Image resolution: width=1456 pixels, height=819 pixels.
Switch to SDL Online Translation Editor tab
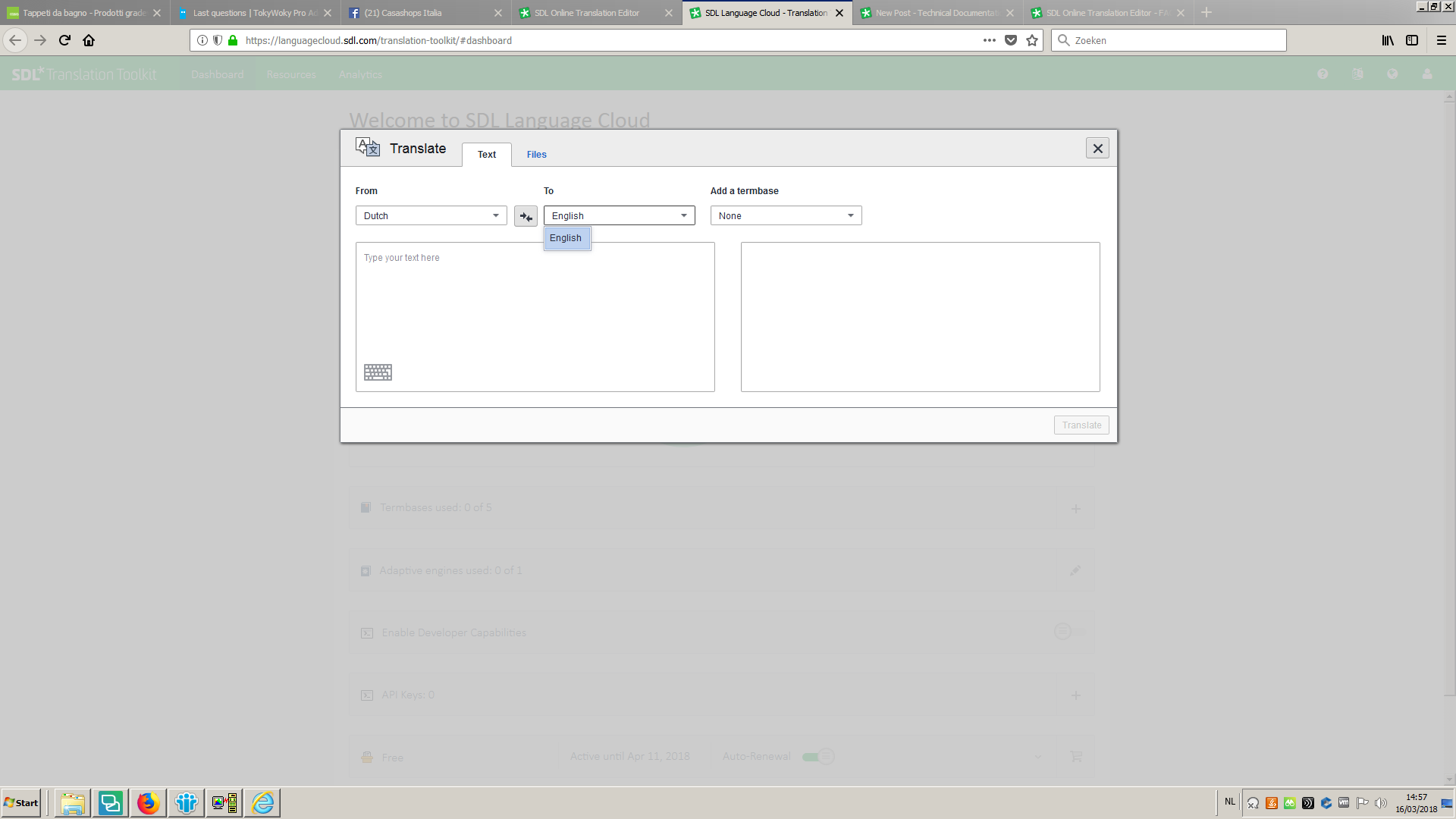point(587,13)
